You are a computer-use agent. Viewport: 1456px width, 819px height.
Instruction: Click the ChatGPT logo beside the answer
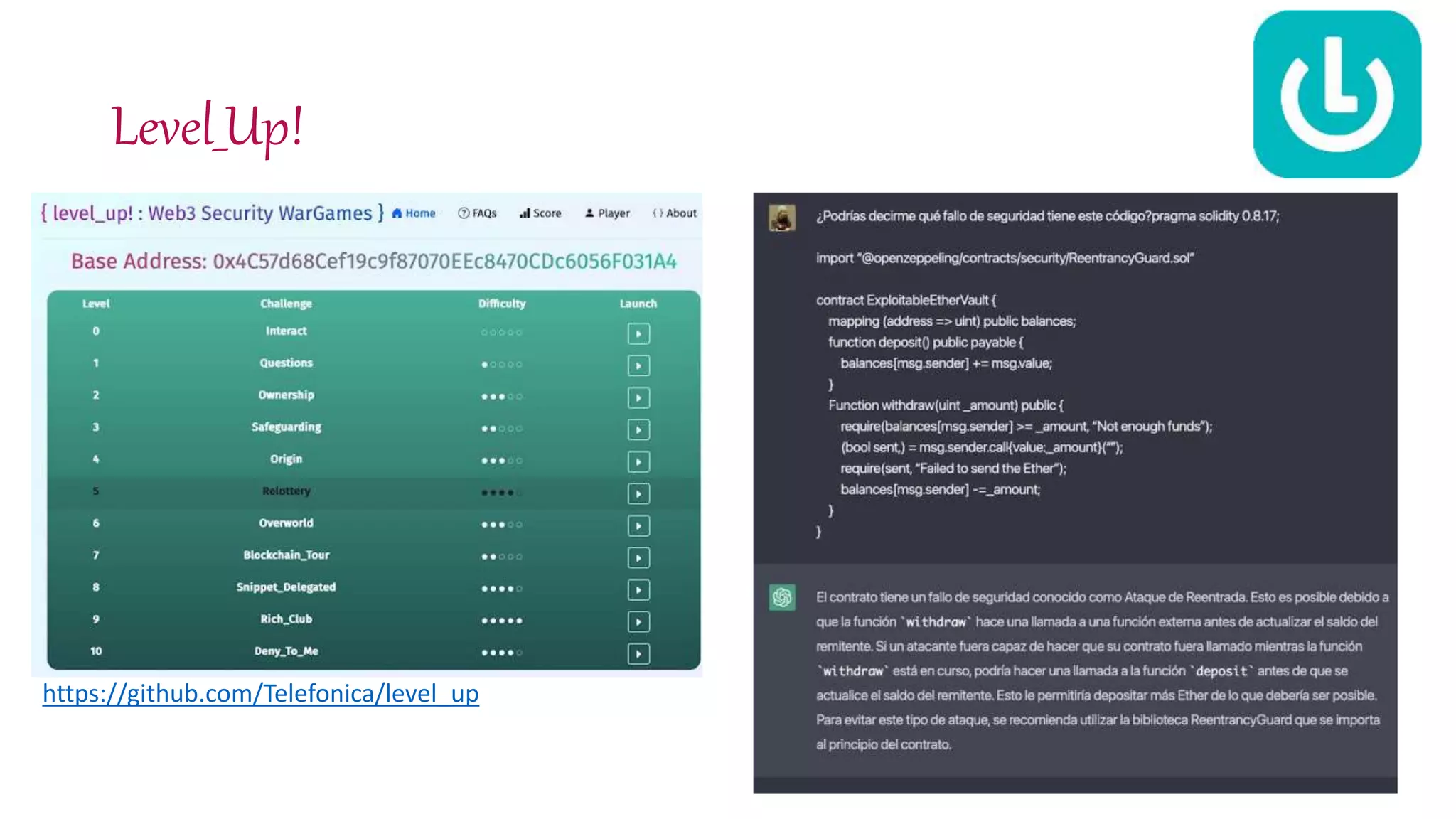click(x=782, y=597)
